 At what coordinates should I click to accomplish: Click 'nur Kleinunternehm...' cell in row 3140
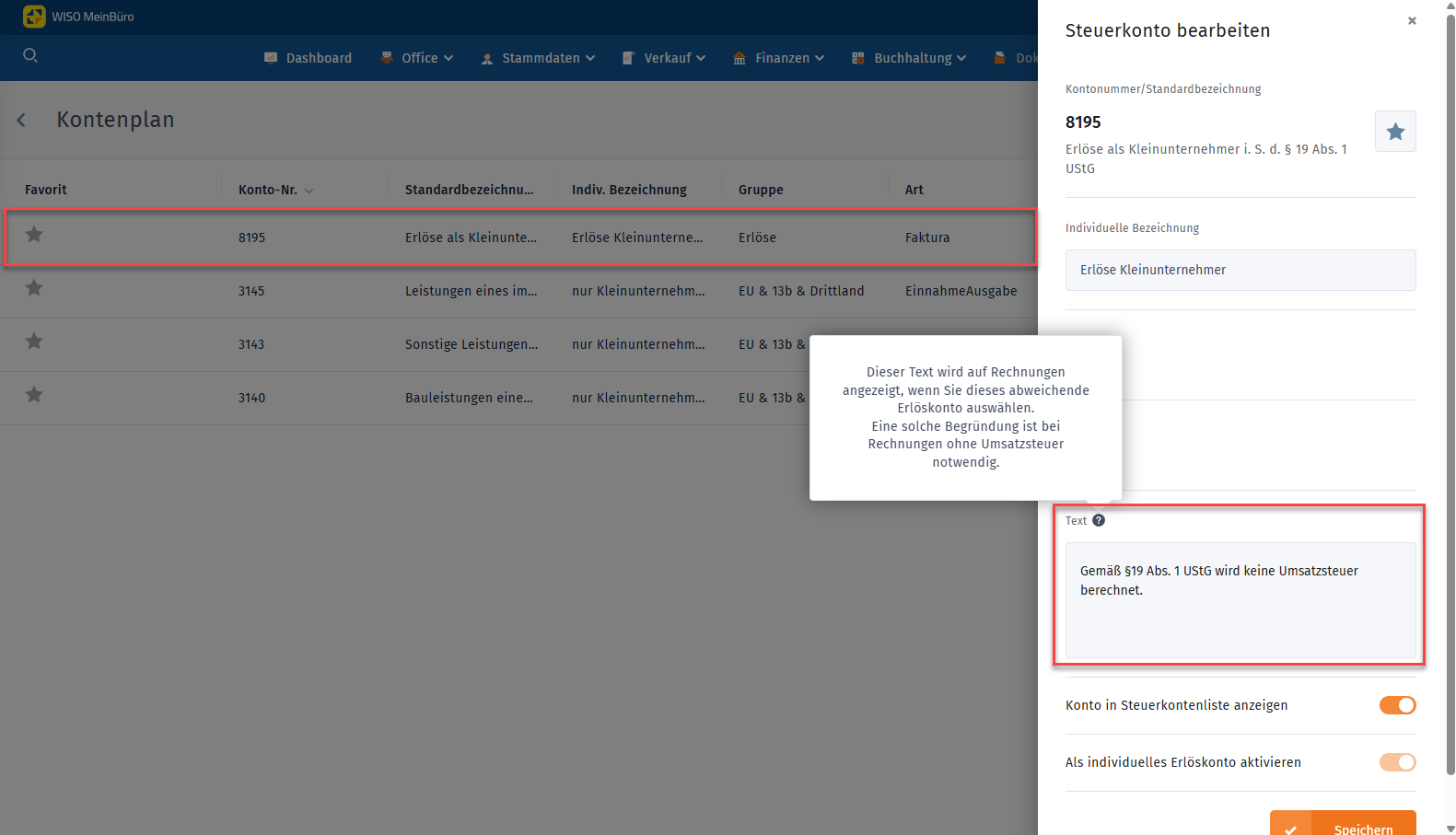click(x=638, y=398)
